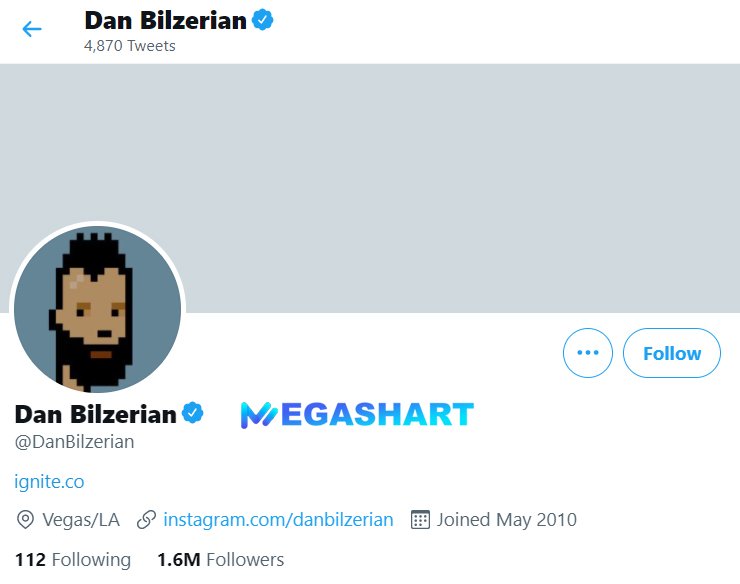Open the ignite.co link
The width and height of the screenshot is (740, 584).
49,481
